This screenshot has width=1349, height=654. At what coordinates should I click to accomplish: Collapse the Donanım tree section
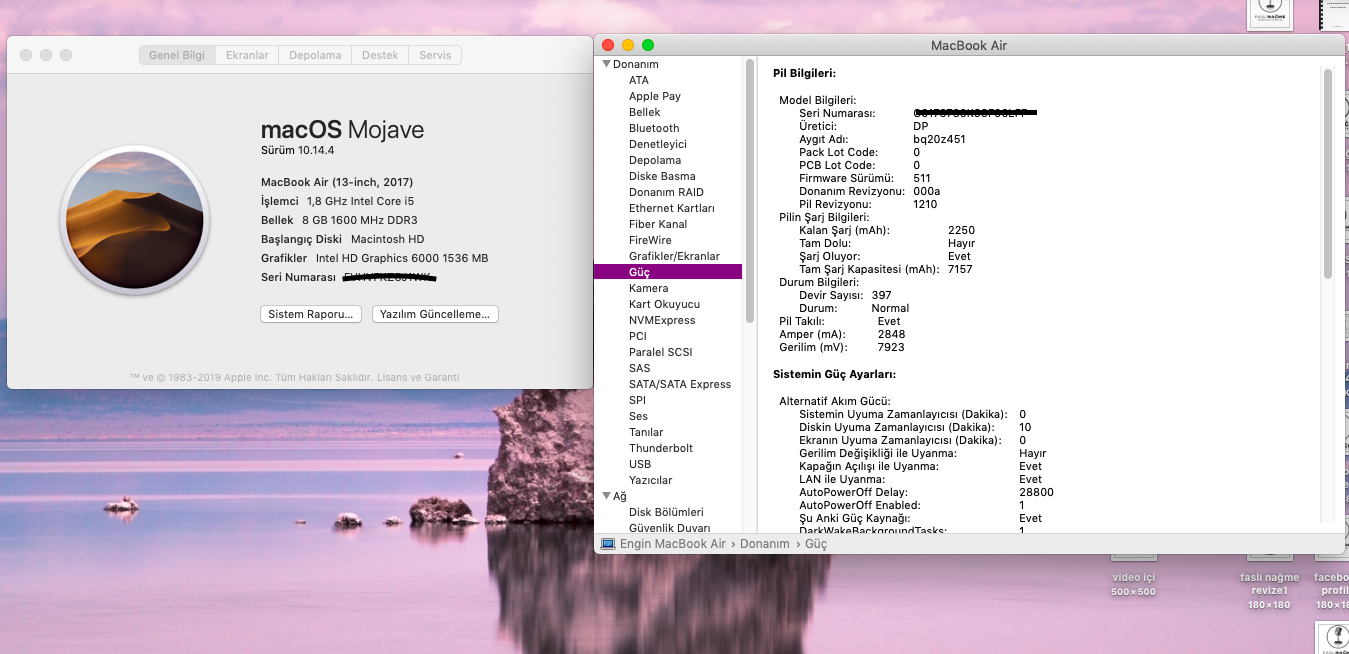(606, 64)
